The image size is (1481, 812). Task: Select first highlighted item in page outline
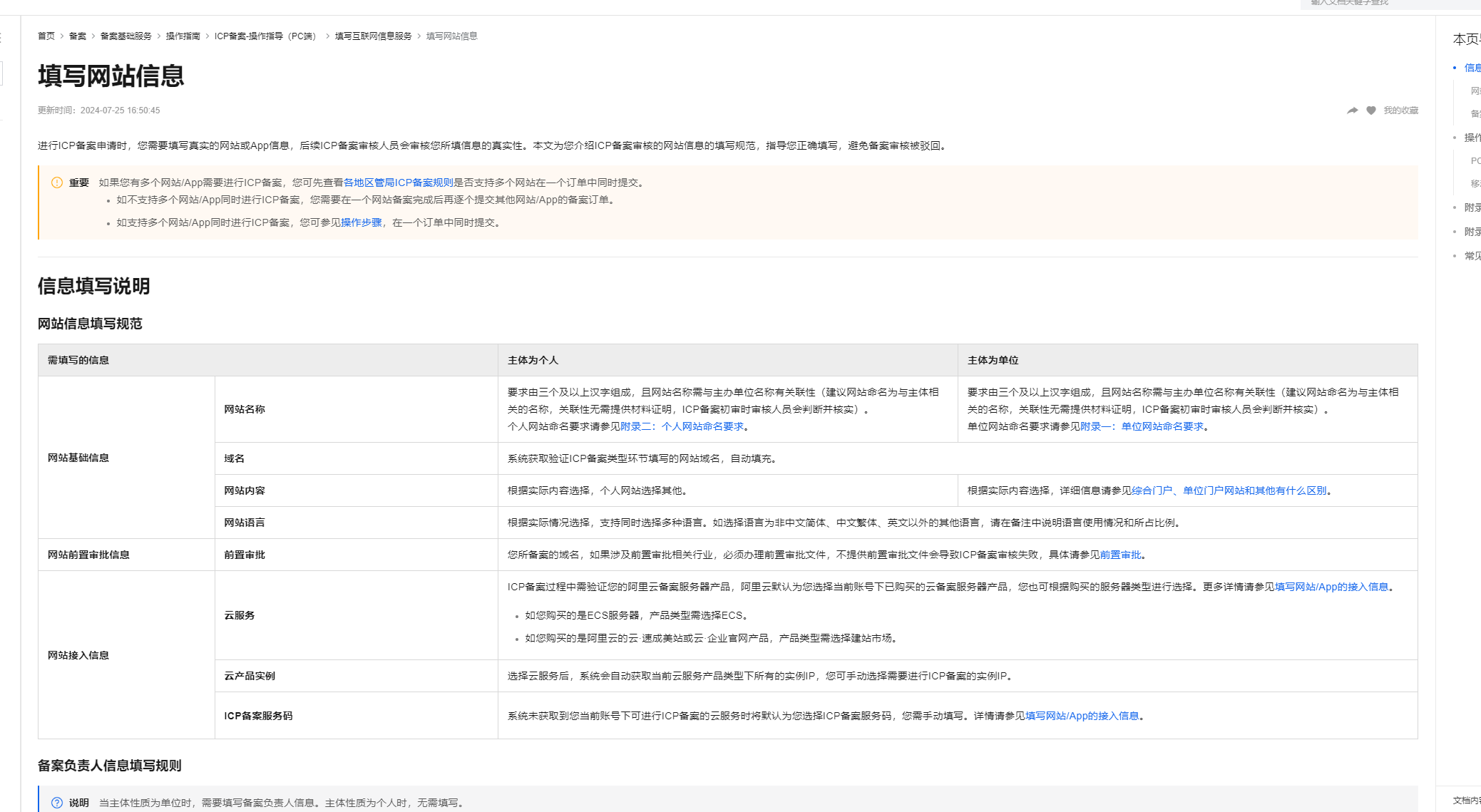pos(1471,68)
